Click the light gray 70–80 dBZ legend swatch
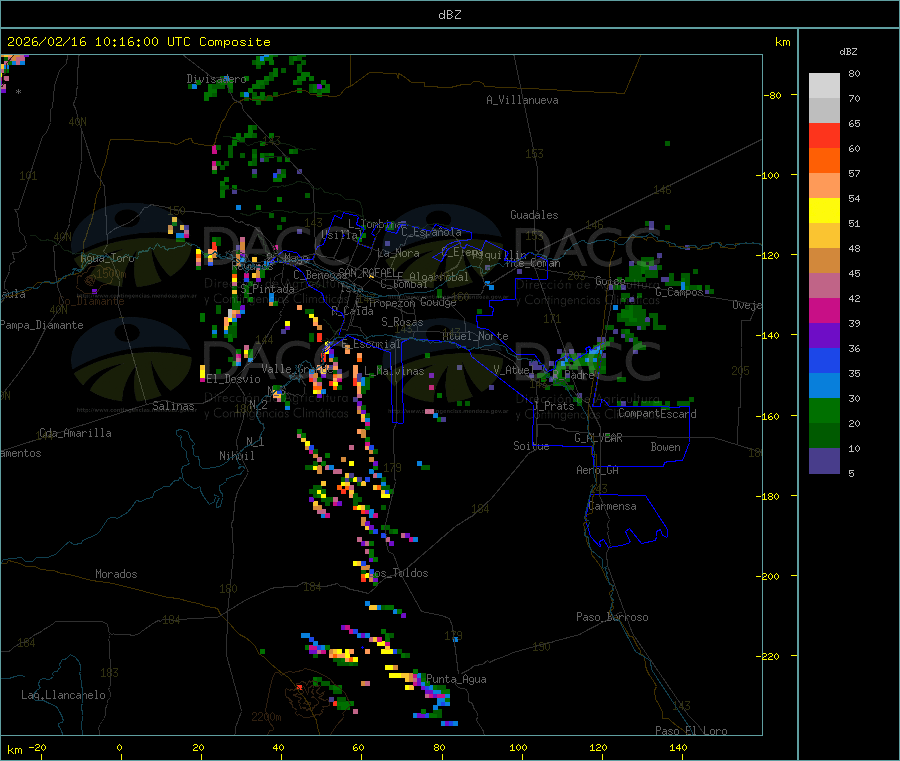This screenshot has width=900, height=761. click(x=824, y=86)
